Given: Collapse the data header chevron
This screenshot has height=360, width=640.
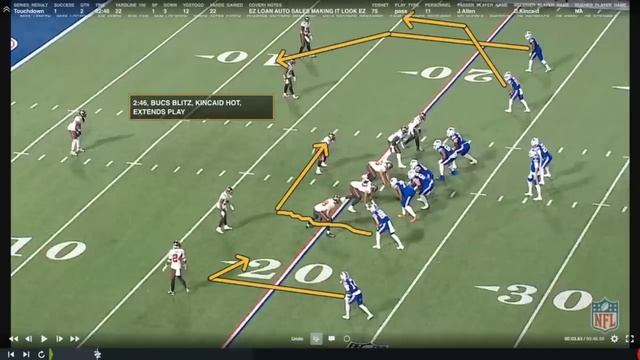Looking at the screenshot, I should pos(6,9).
